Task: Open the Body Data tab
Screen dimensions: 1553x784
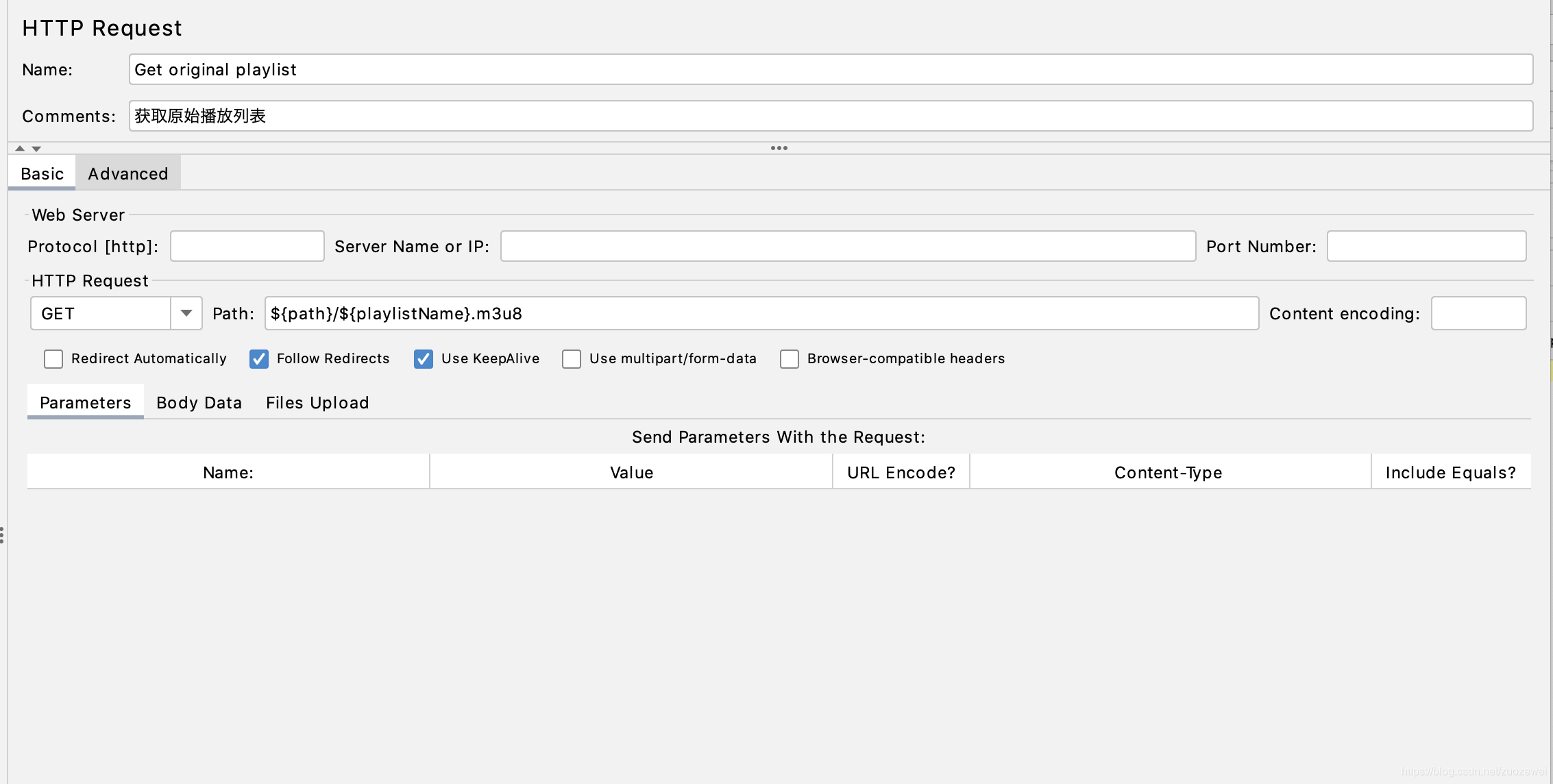Action: (199, 402)
